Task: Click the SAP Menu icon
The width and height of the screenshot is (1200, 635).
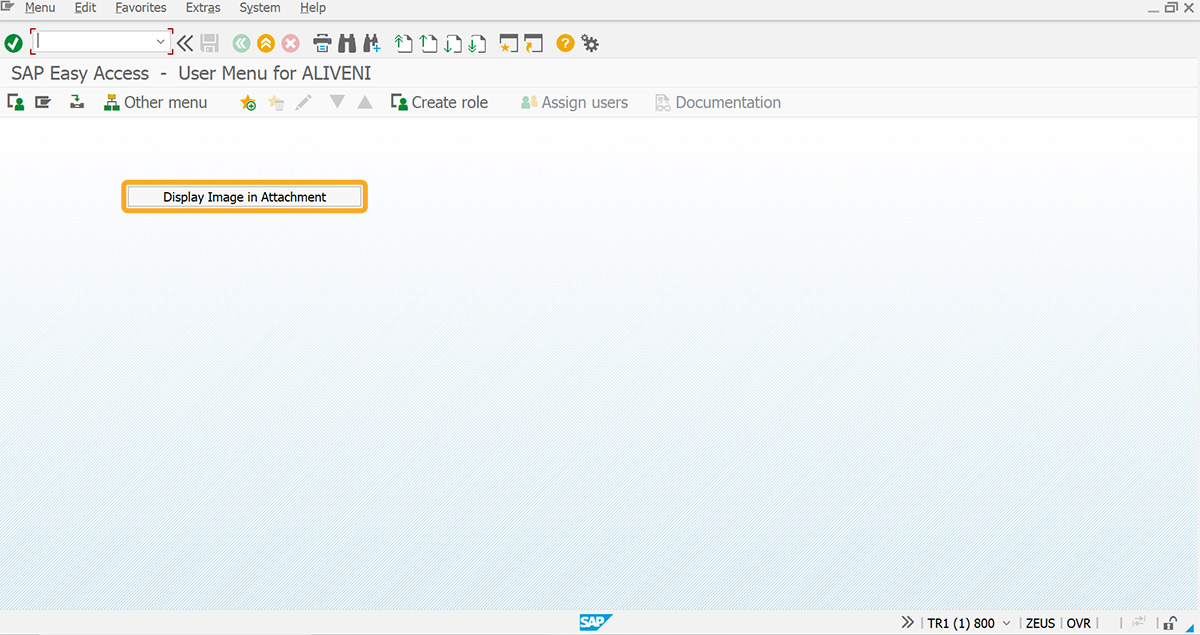Action: click(x=43, y=102)
